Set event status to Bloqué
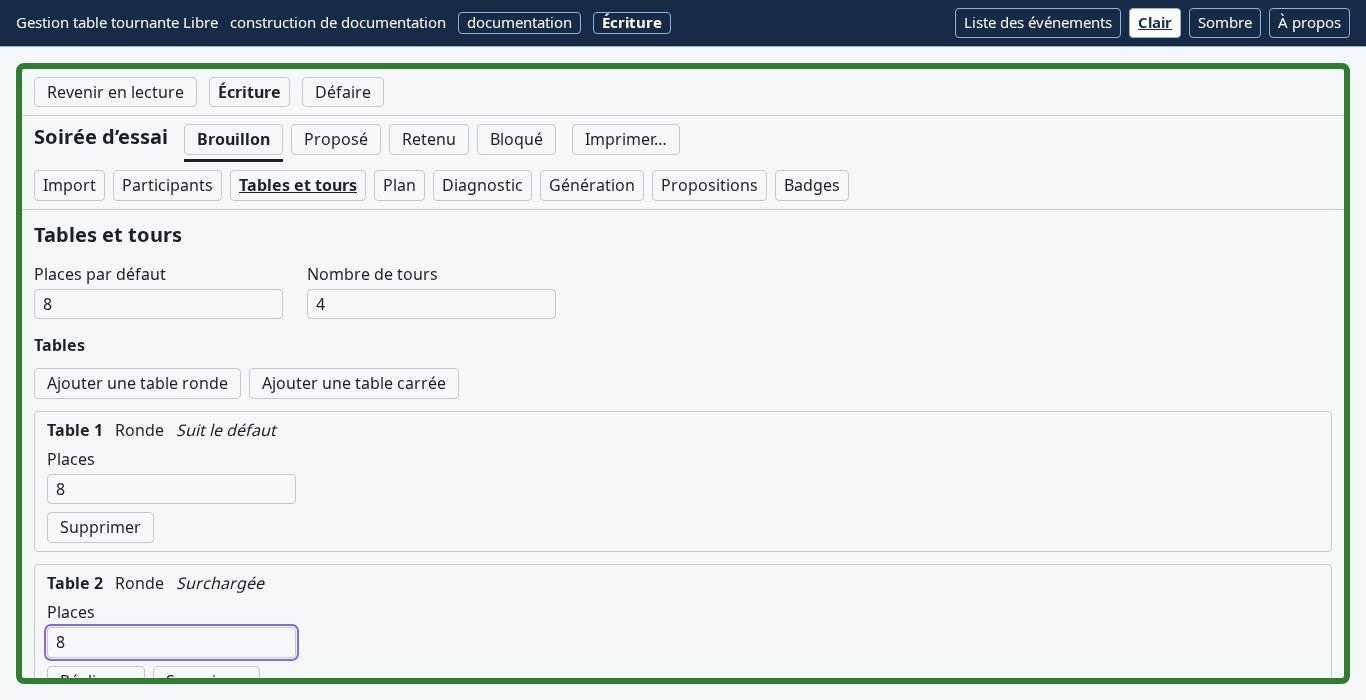This screenshot has width=1366, height=700. click(516, 139)
